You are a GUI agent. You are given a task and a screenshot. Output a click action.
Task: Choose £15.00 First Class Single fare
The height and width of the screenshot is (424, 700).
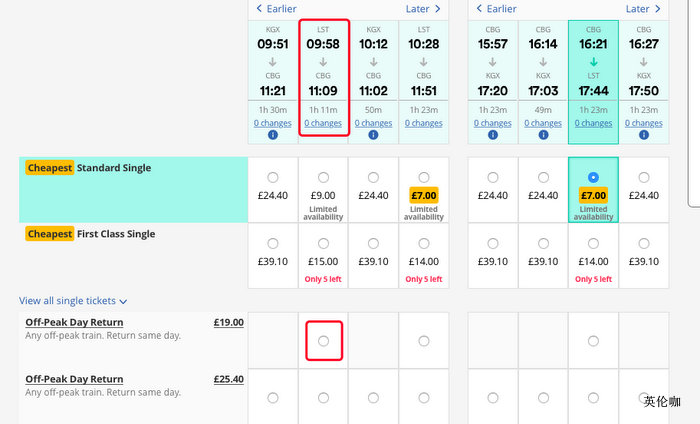point(323,243)
